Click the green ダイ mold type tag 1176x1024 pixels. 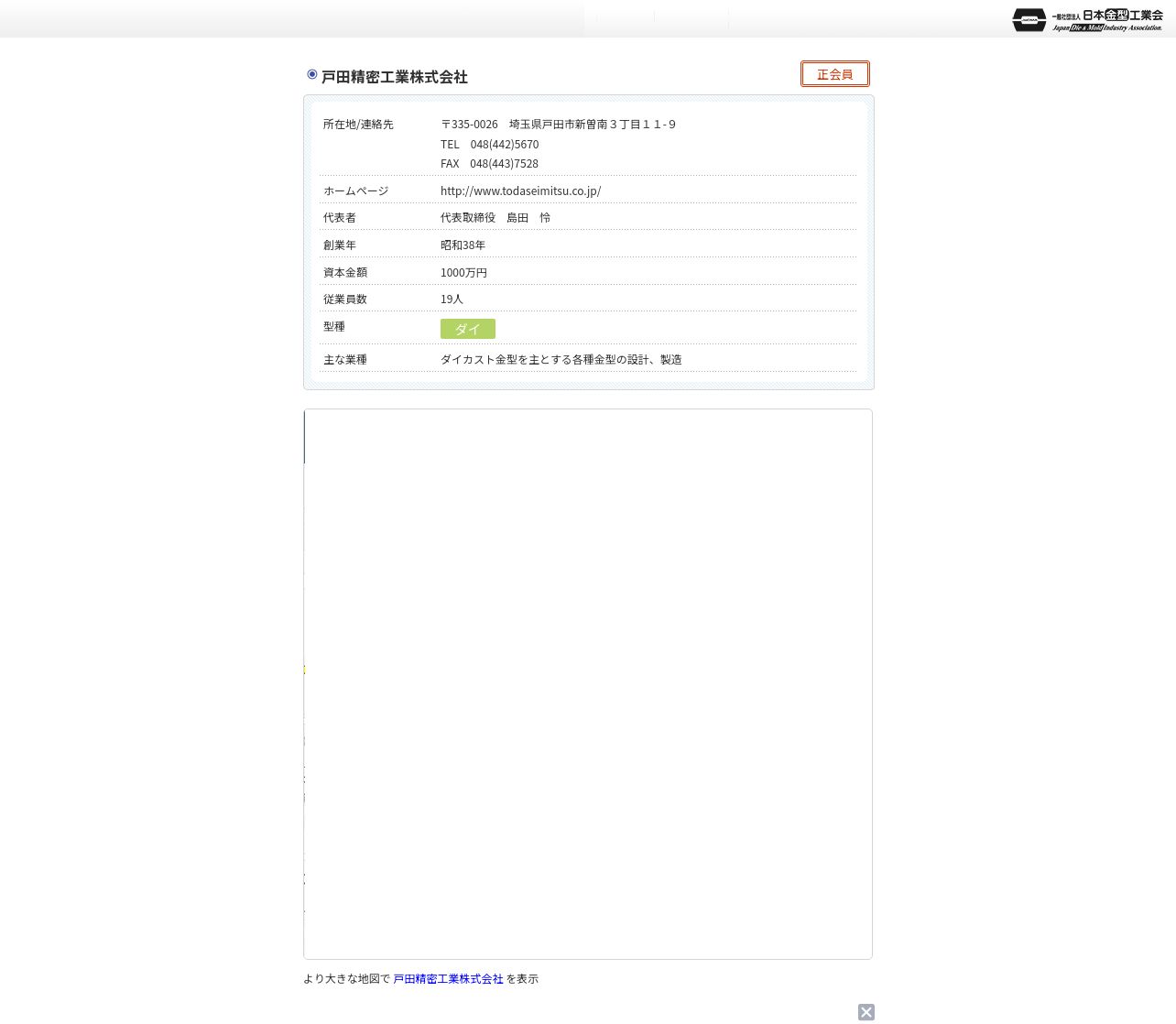pyautogui.click(x=468, y=329)
